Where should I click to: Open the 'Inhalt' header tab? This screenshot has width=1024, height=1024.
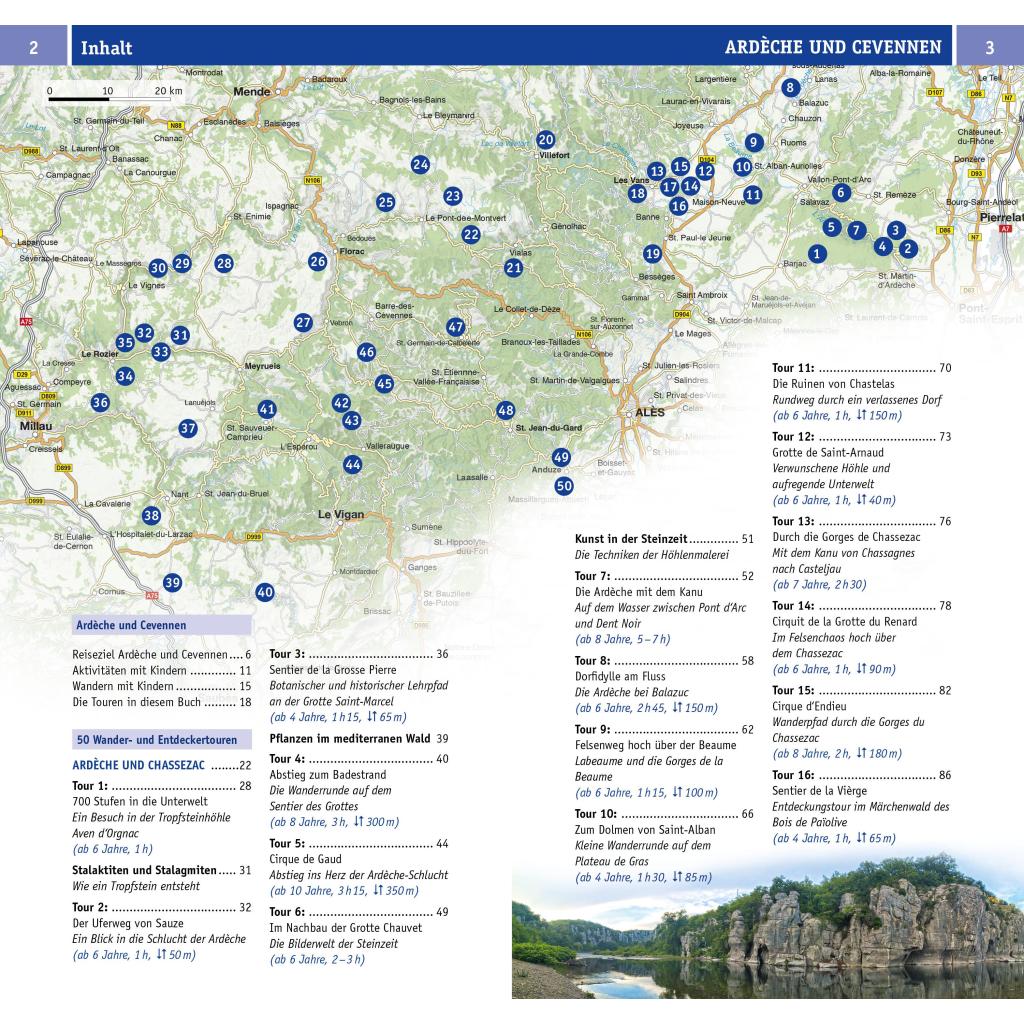(106, 48)
